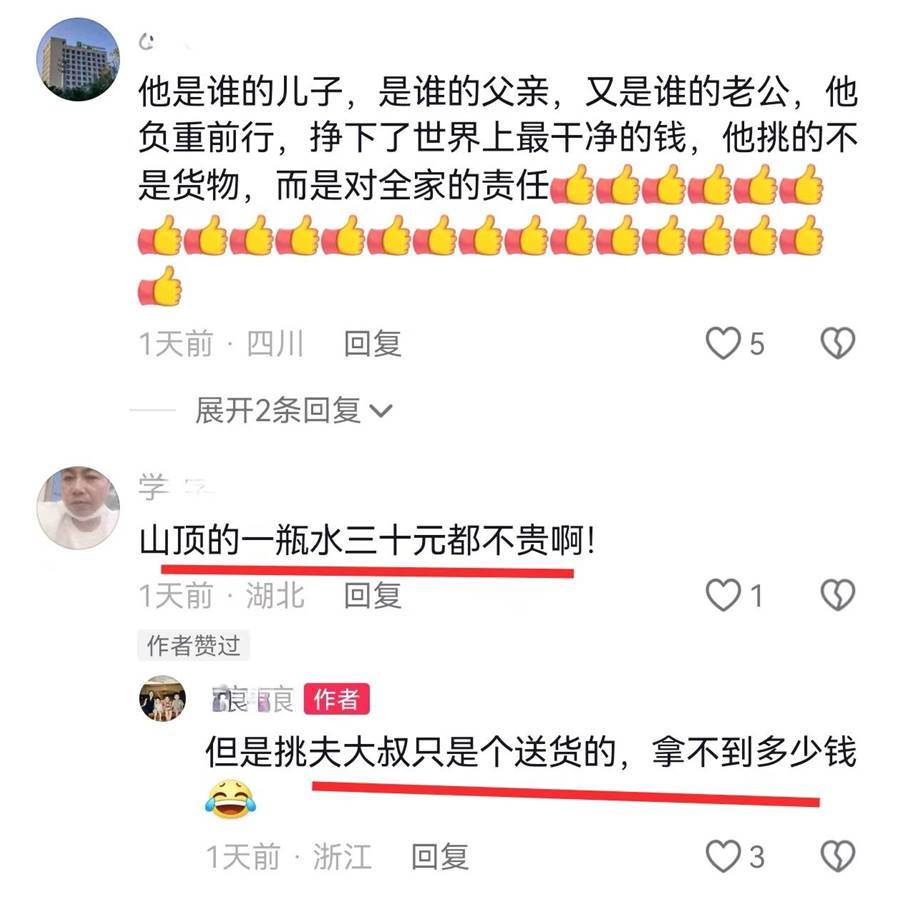The height and width of the screenshot is (899, 900).
Task: Open the author's username beside 作者 badge
Action: point(253,699)
